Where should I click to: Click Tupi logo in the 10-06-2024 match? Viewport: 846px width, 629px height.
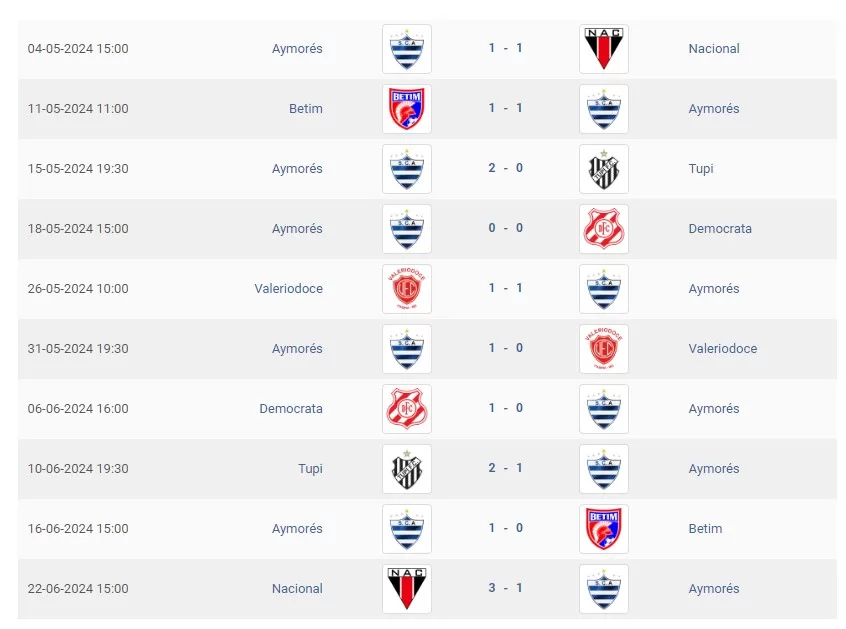click(407, 469)
